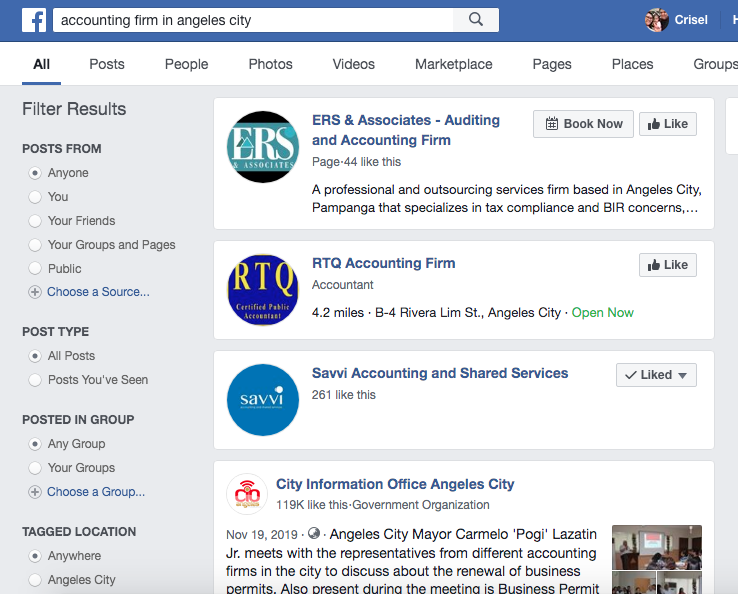The image size is (738, 594).
Task: Switch to the All tab
Action: 41,64
